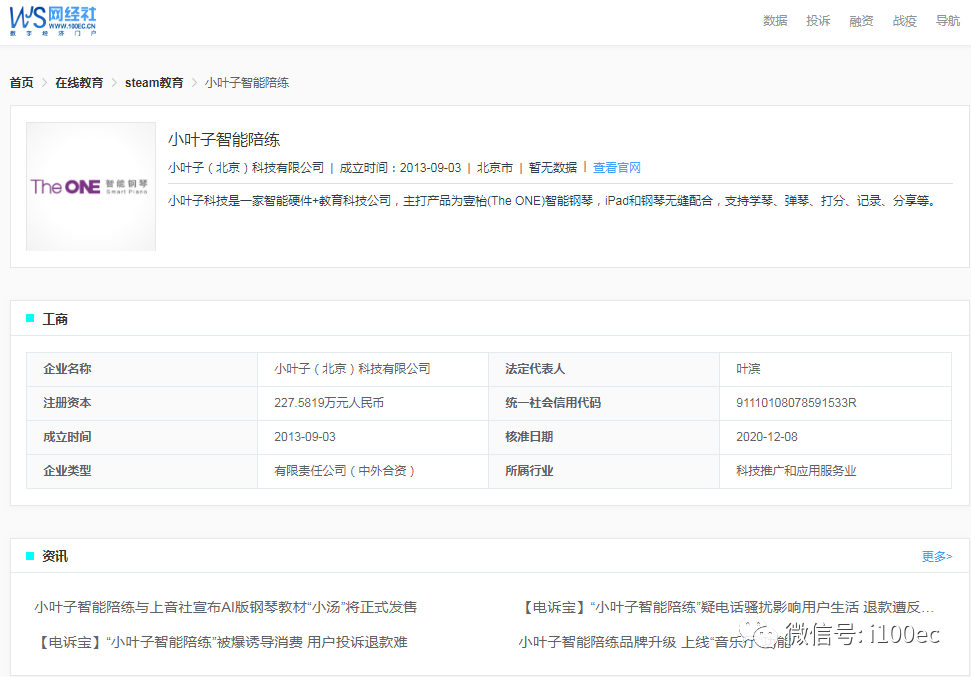Open article about AI版钢琴教材"小汤" release
This screenshot has height=677, width=971.
coord(225,607)
